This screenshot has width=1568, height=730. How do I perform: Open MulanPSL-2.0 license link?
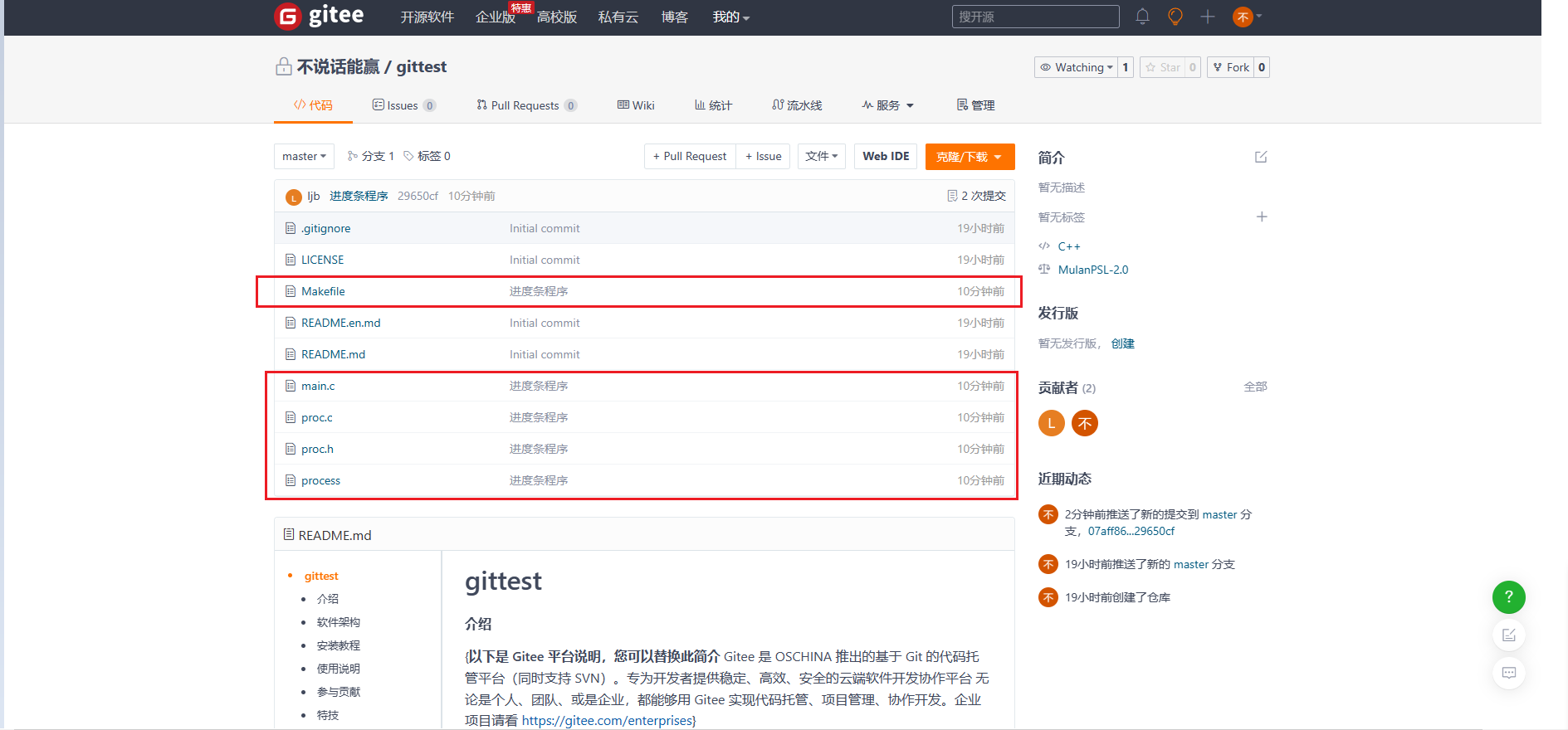pos(1092,270)
